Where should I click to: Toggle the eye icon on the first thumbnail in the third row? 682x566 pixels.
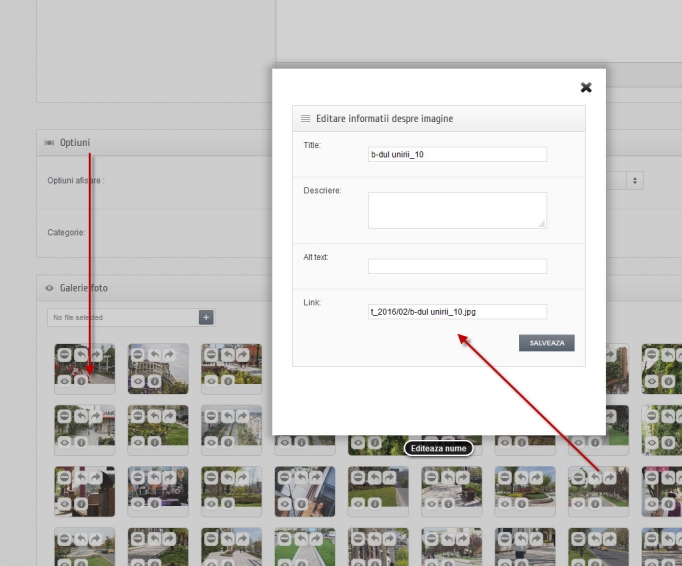pos(65,504)
